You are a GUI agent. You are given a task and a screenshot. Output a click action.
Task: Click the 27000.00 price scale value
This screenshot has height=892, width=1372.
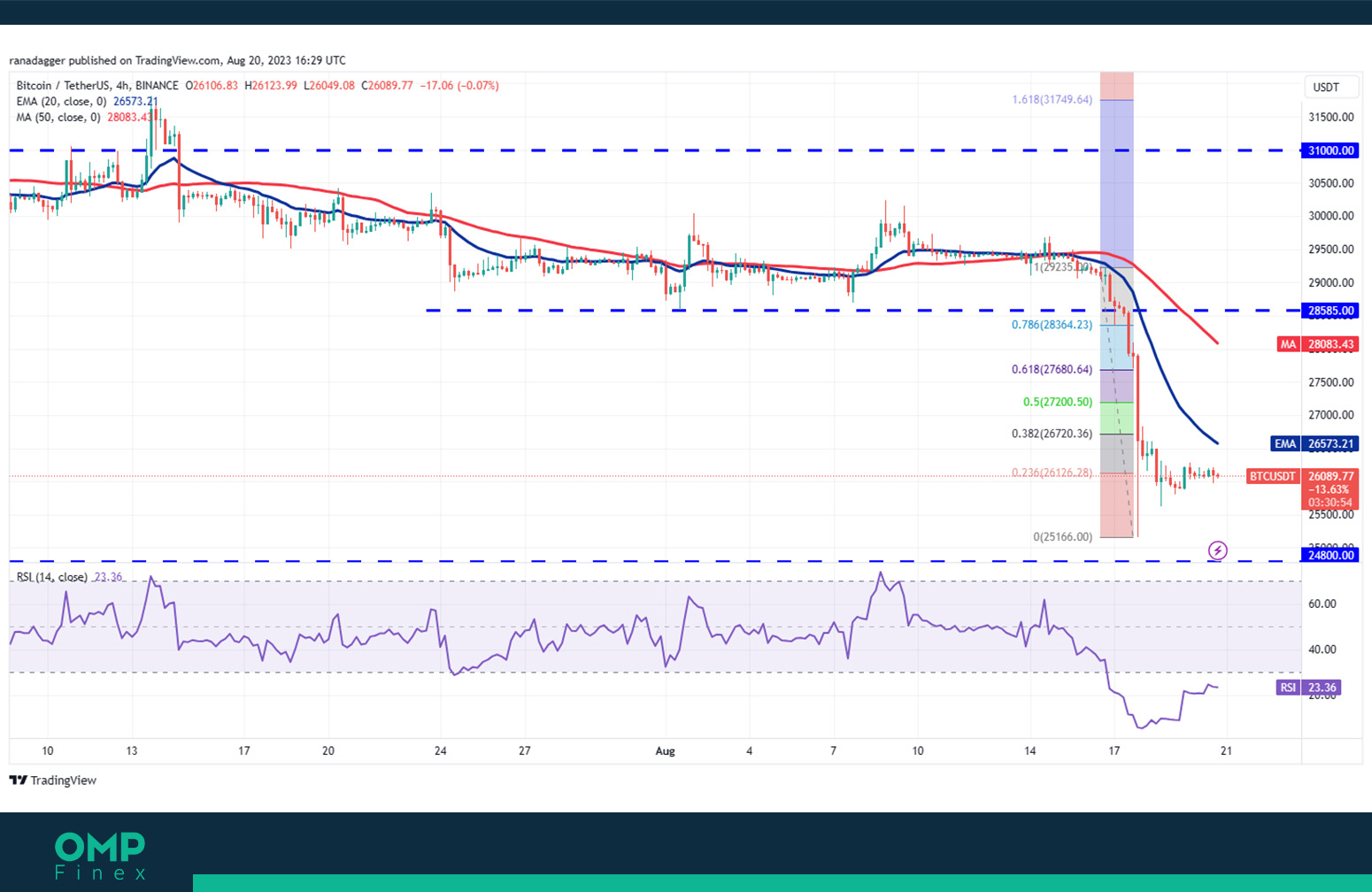click(x=1331, y=415)
